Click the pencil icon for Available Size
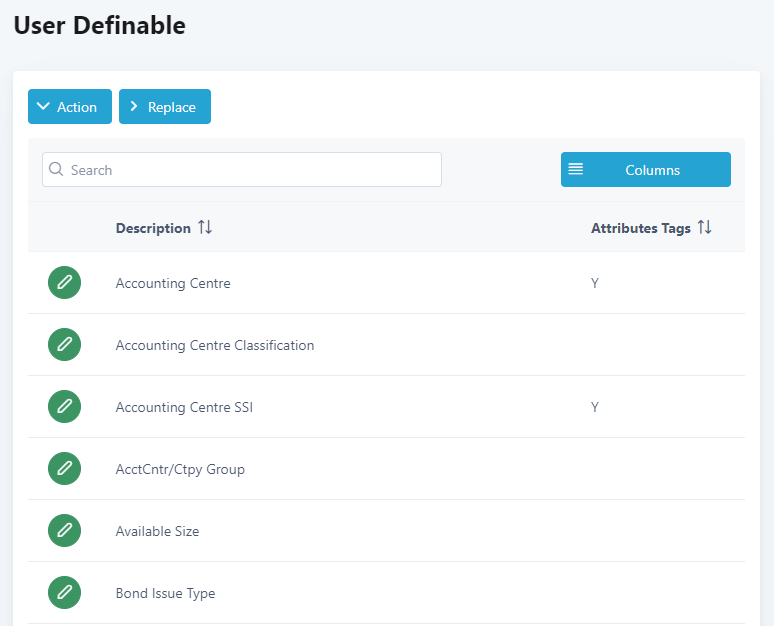Viewport: 774px width, 626px height. 64,531
